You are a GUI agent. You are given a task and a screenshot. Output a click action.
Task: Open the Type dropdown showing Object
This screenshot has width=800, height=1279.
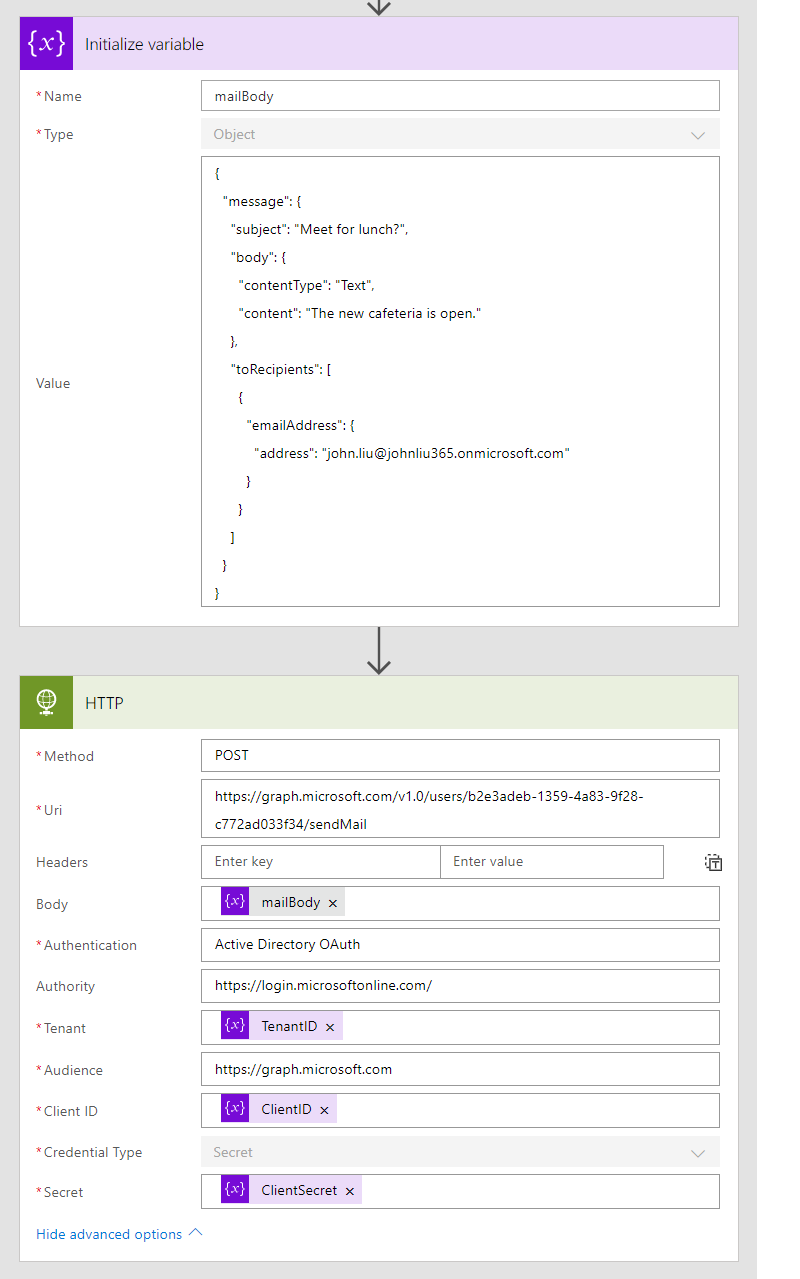click(x=460, y=134)
